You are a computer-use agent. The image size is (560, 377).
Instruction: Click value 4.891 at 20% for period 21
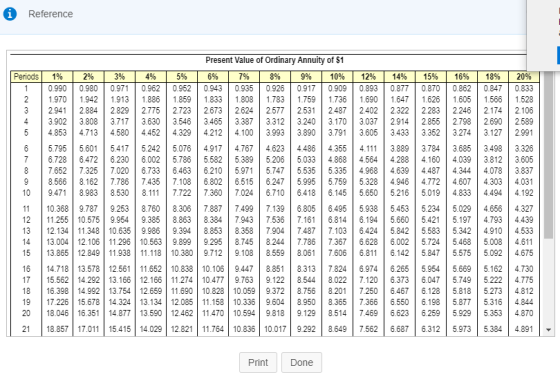(x=524, y=329)
